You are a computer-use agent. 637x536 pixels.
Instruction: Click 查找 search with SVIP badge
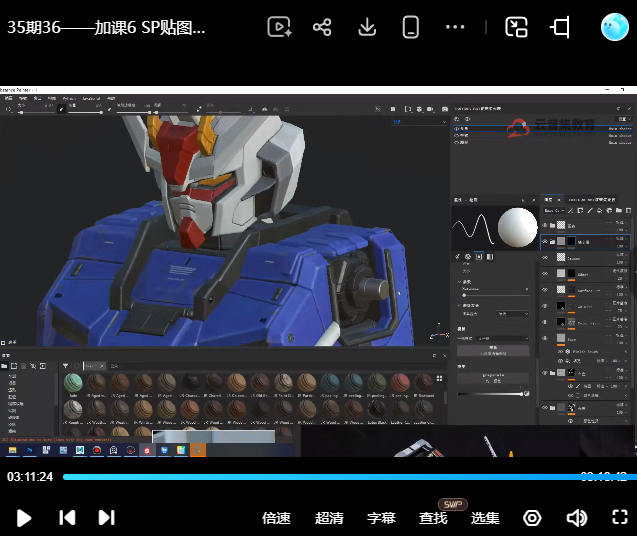(x=433, y=518)
